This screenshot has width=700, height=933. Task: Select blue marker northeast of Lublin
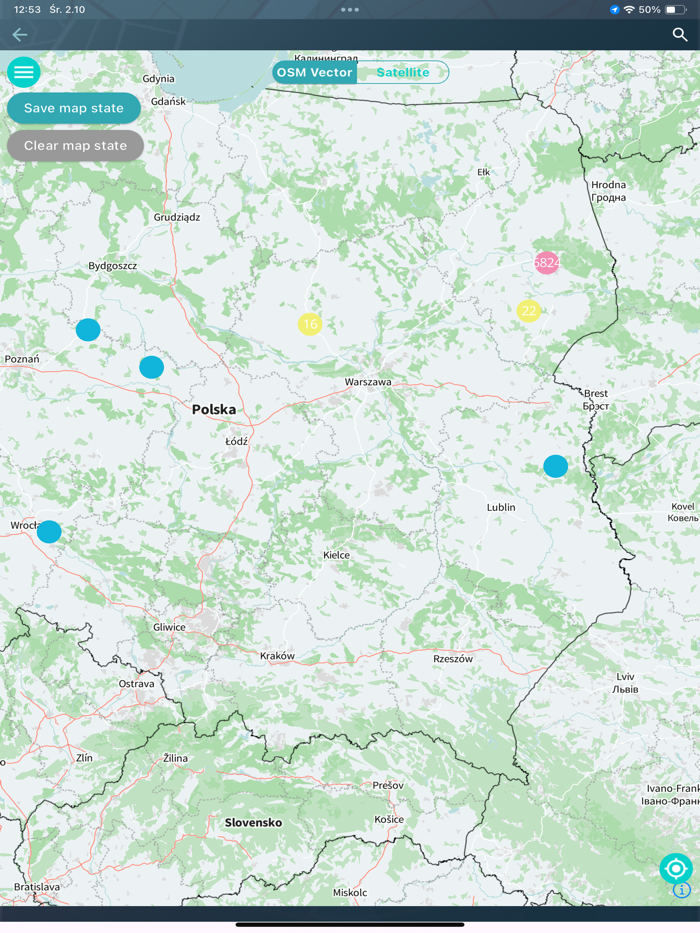(555, 466)
